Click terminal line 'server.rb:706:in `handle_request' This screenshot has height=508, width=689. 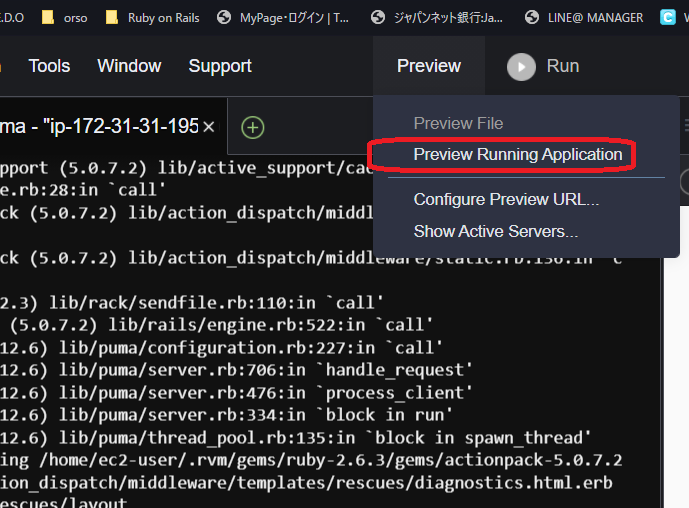236,370
